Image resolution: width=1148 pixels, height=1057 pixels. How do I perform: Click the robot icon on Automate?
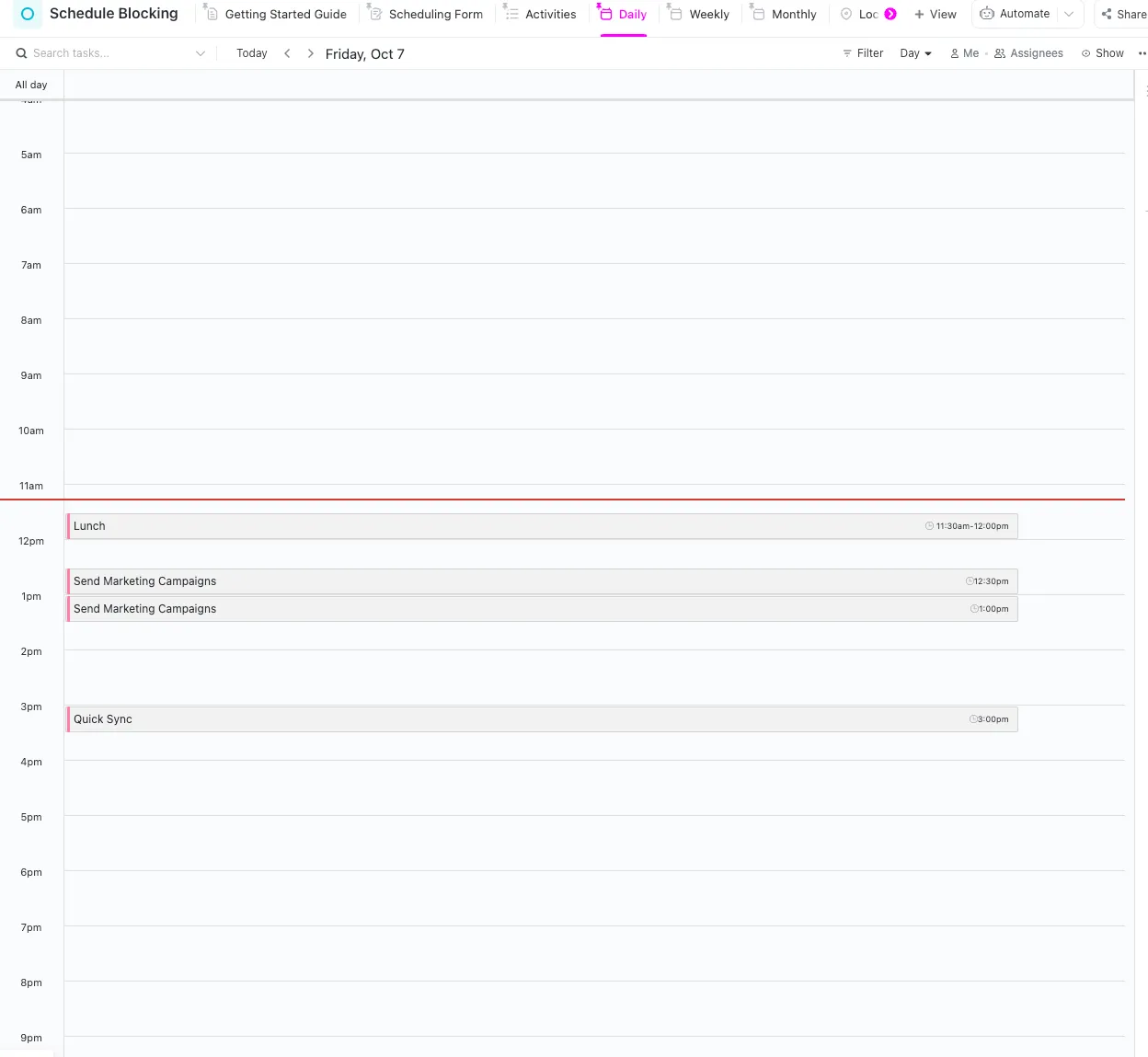click(x=987, y=14)
